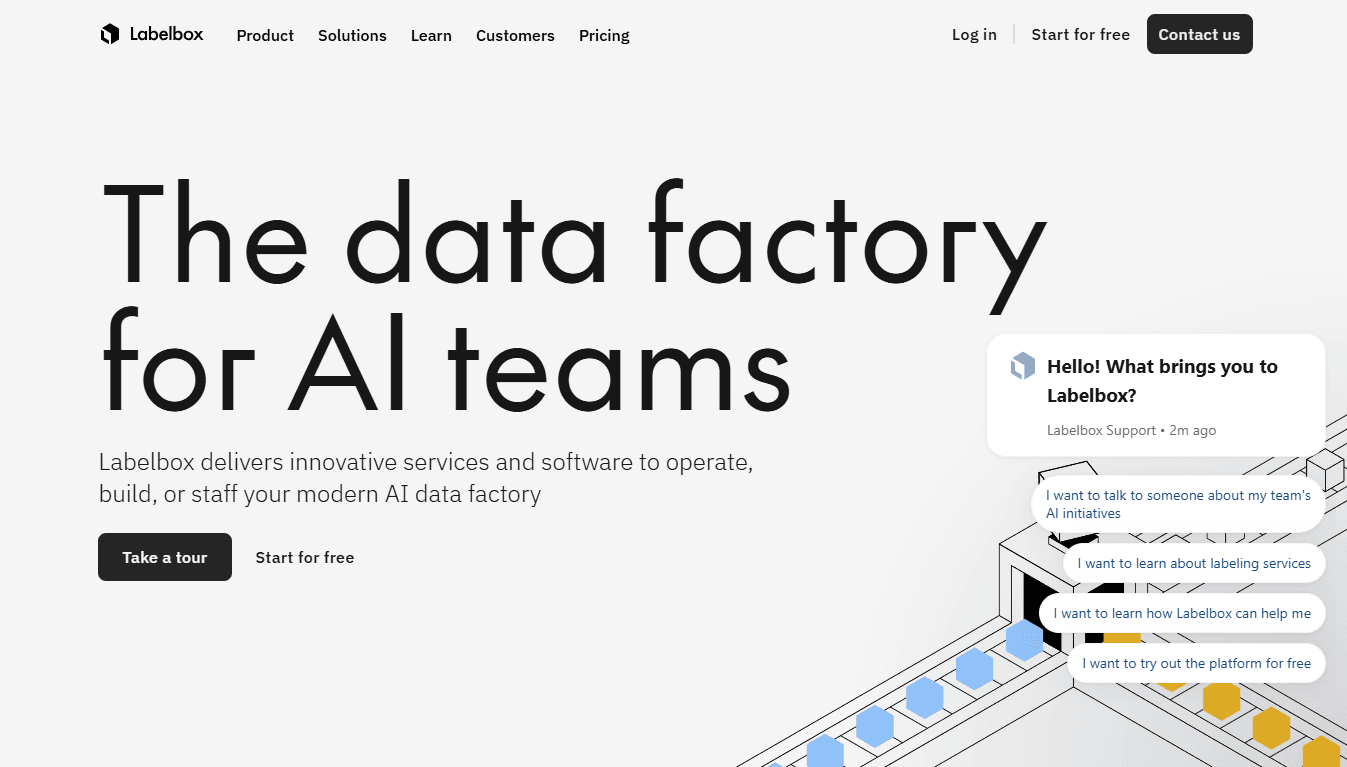This screenshot has width=1347, height=767.
Task: Choose 'talk to someone about my team's AI initiatives'
Action: [1178, 504]
